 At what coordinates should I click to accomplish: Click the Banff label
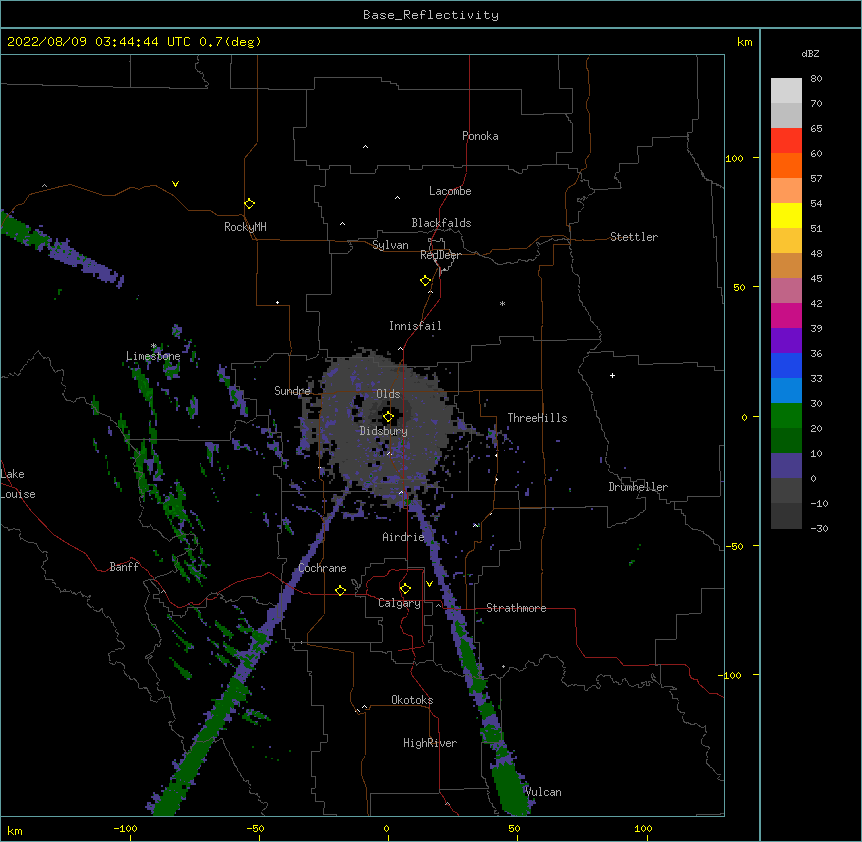pos(124,567)
